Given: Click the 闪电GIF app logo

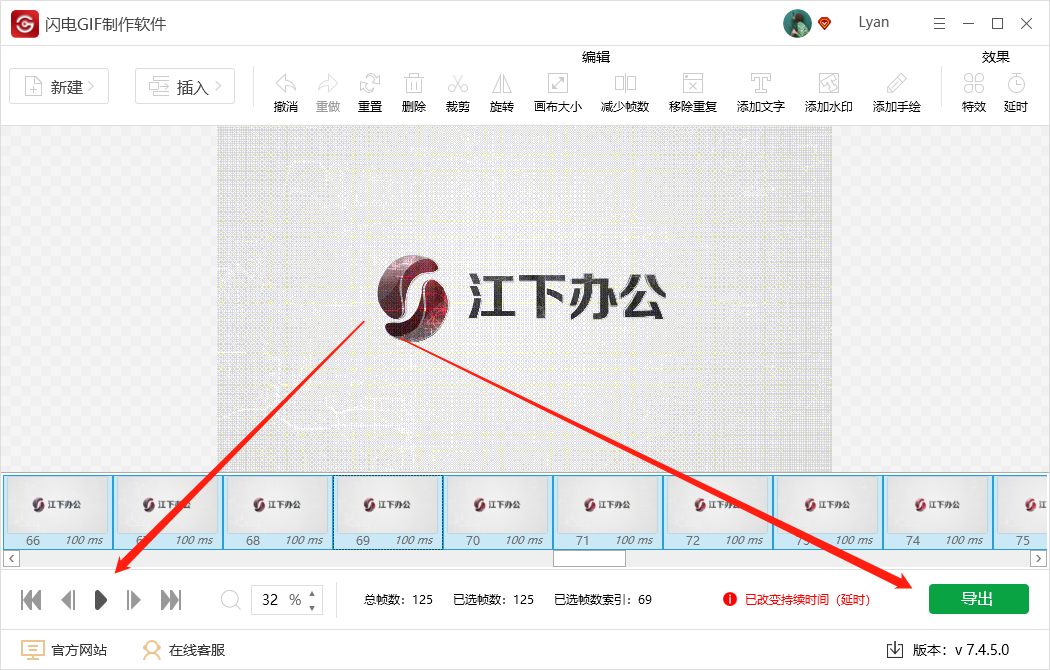Looking at the screenshot, I should pos(25,24).
